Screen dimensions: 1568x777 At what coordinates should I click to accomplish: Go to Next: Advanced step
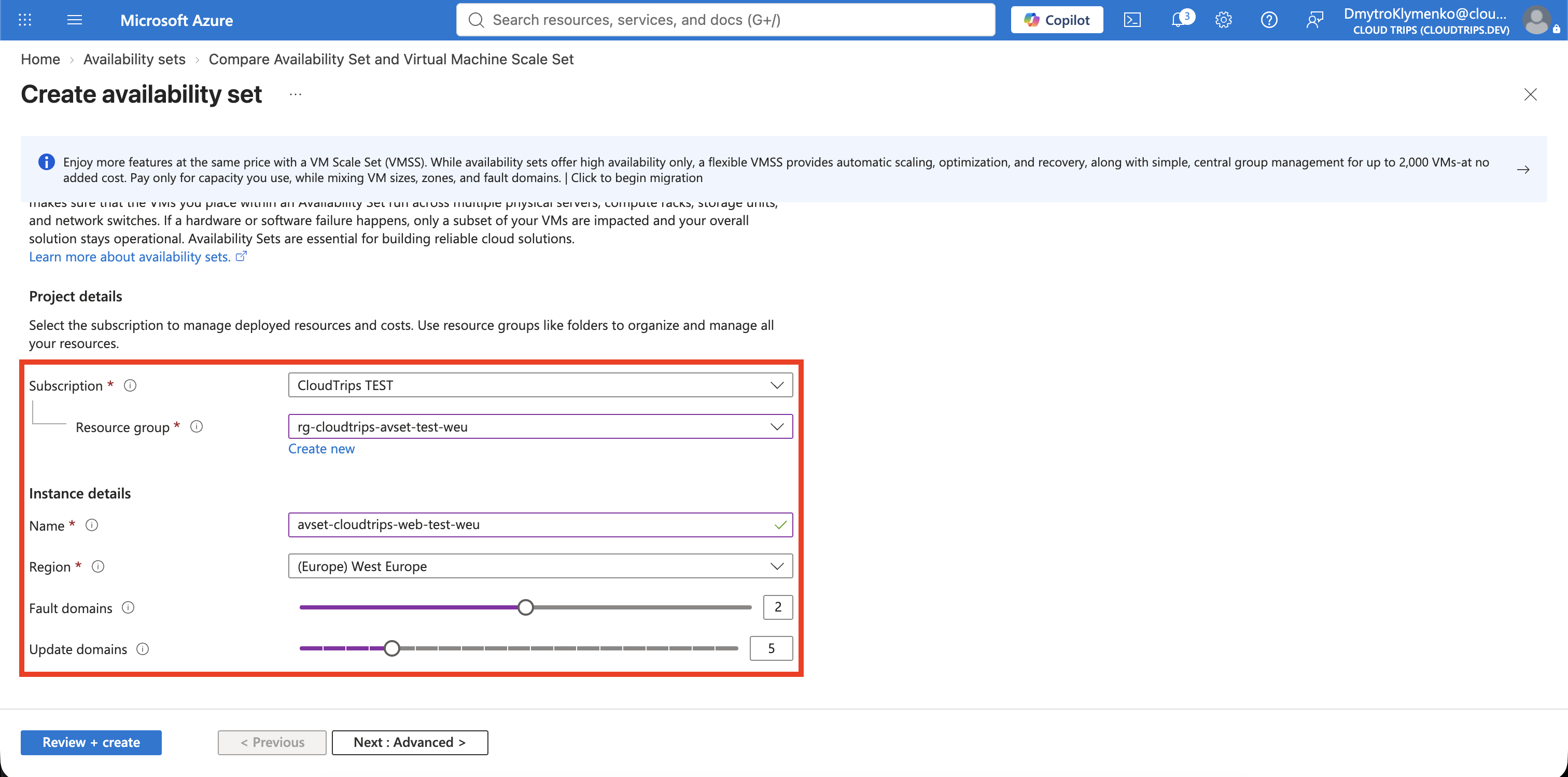(410, 742)
